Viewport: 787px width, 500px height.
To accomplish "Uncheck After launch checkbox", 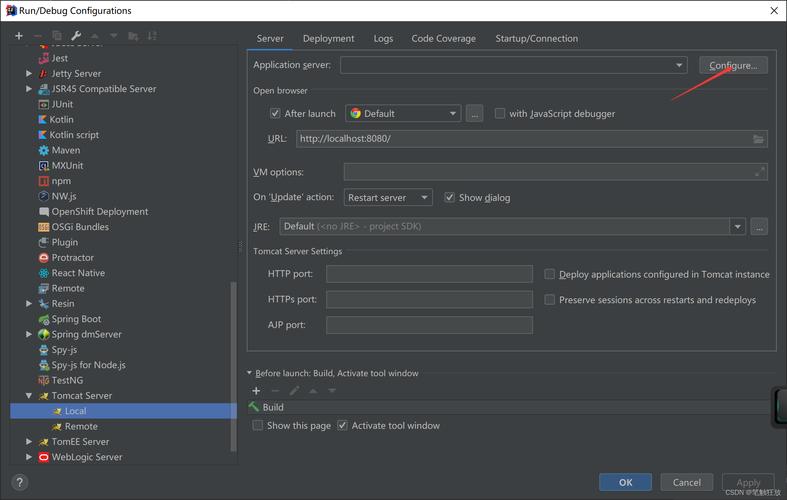I will 275,113.
